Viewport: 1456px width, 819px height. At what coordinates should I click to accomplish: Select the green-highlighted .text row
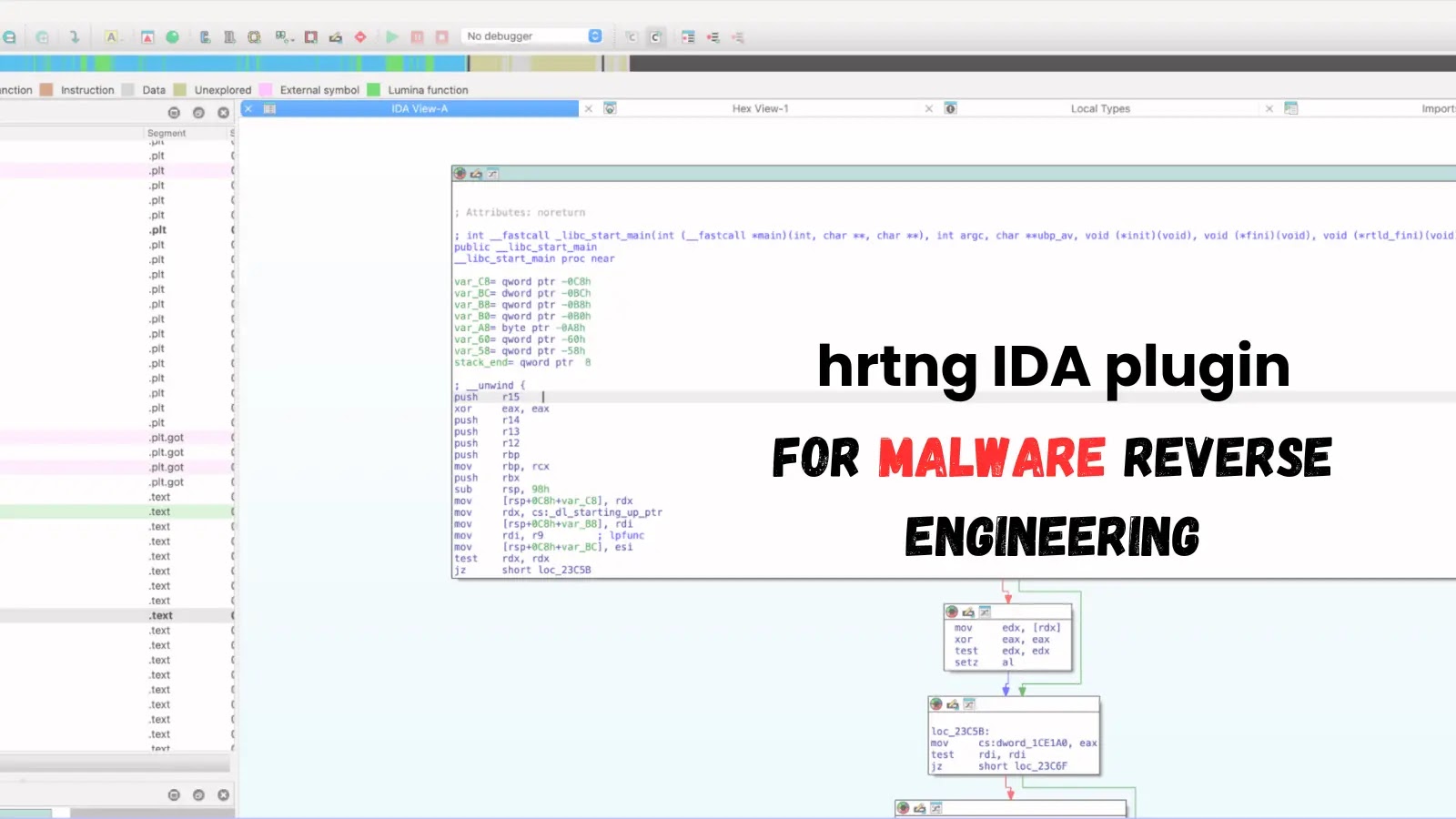tap(117, 512)
